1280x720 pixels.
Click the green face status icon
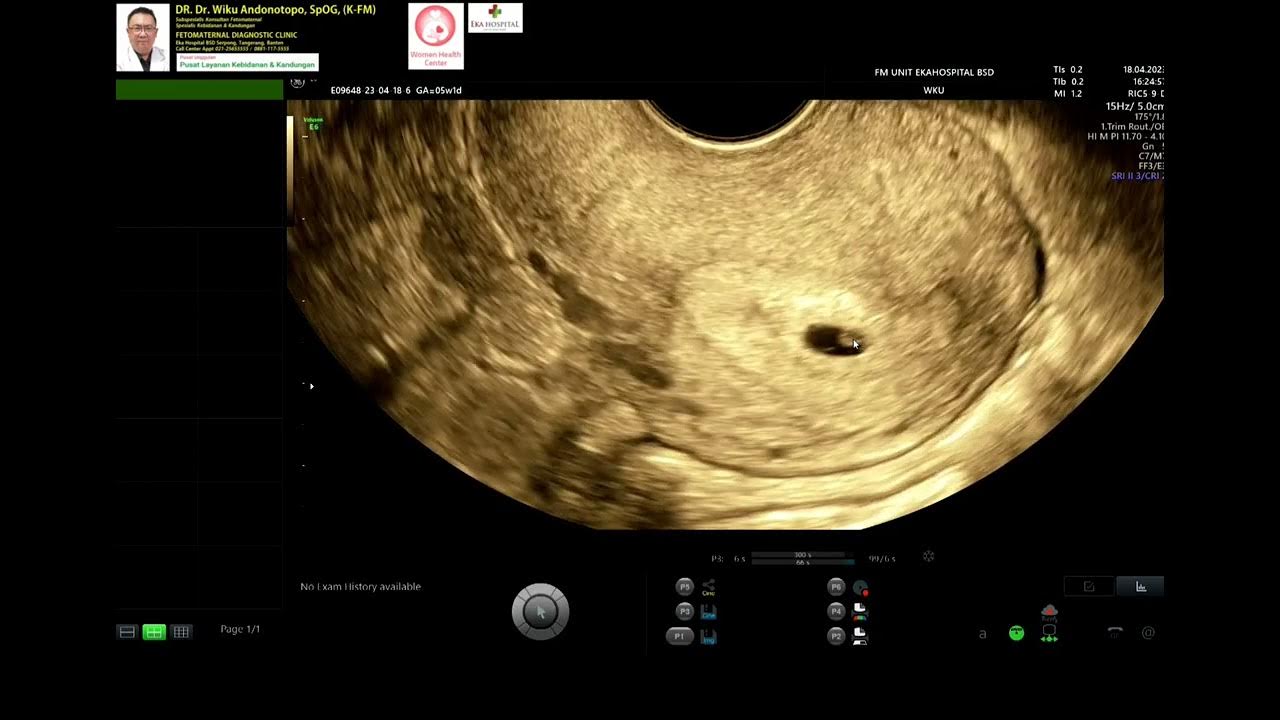pos(1017,633)
